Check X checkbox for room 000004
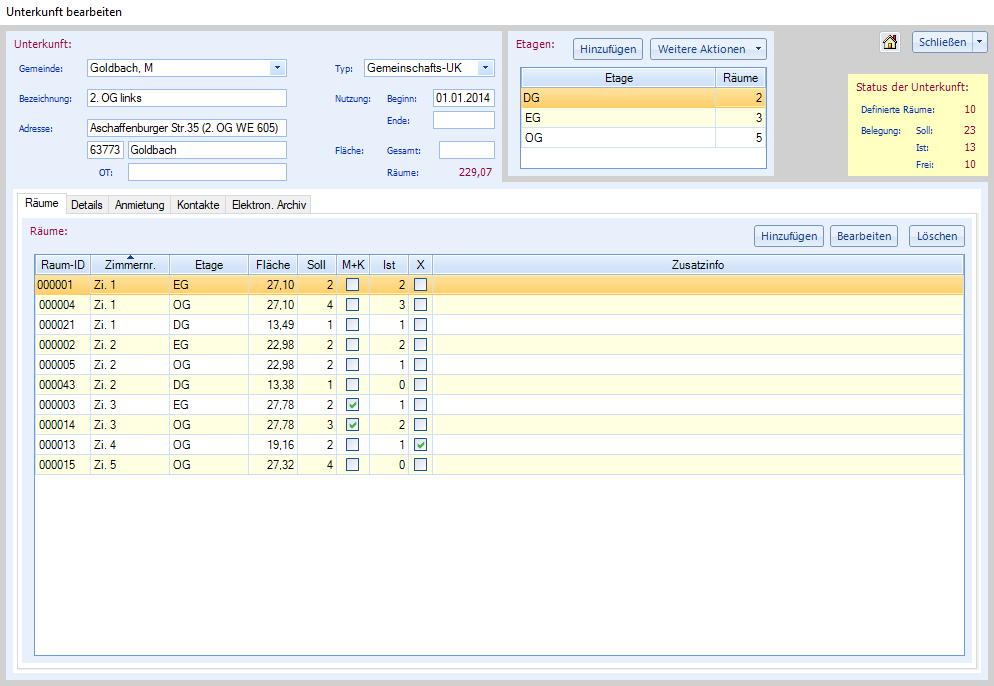 click(420, 305)
